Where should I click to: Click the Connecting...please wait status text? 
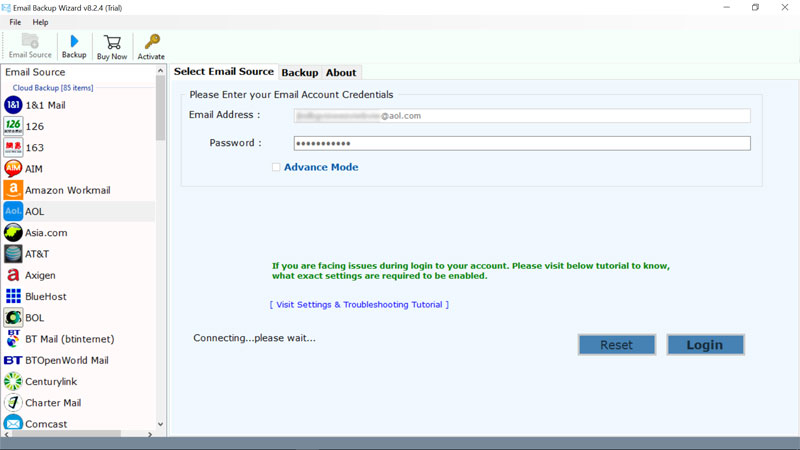click(254, 338)
